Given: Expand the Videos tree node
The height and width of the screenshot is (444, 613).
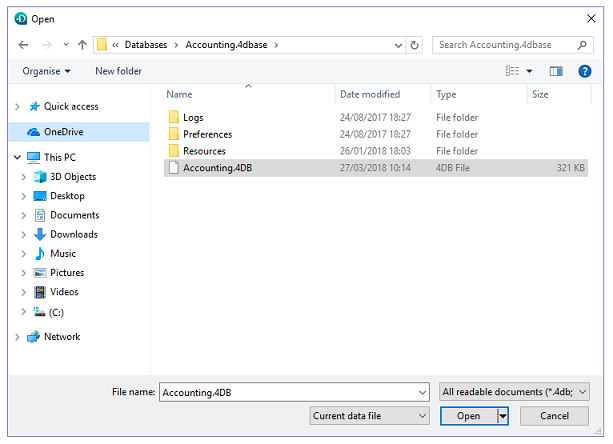Looking at the screenshot, I should [23, 292].
